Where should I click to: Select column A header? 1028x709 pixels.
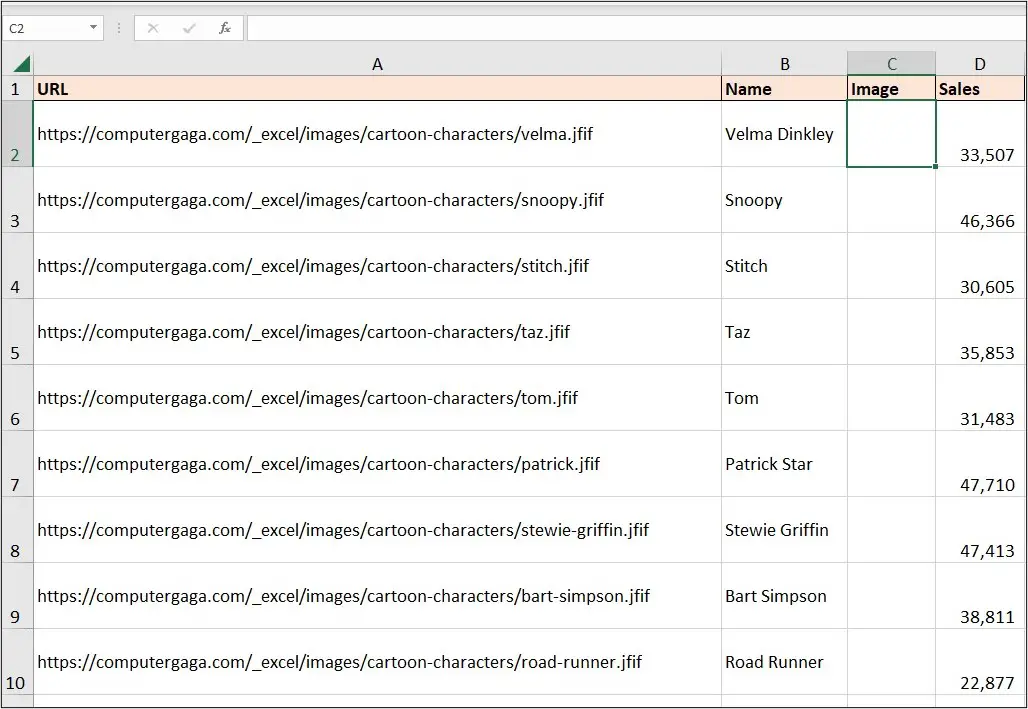(377, 62)
